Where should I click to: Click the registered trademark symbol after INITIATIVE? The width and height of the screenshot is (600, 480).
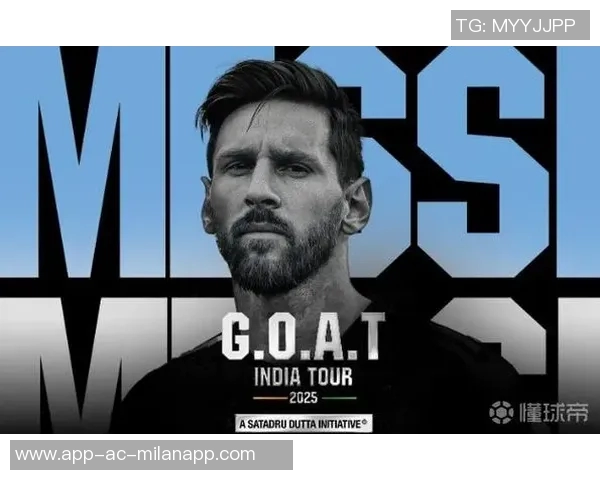click(x=364, y=422)
